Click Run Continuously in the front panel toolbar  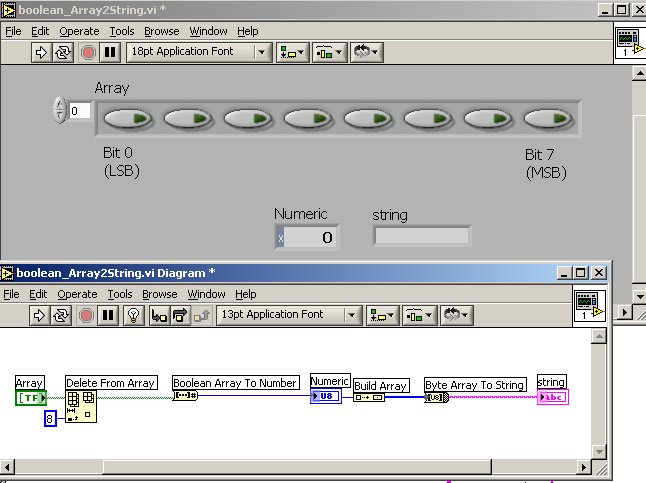point(63,52)
